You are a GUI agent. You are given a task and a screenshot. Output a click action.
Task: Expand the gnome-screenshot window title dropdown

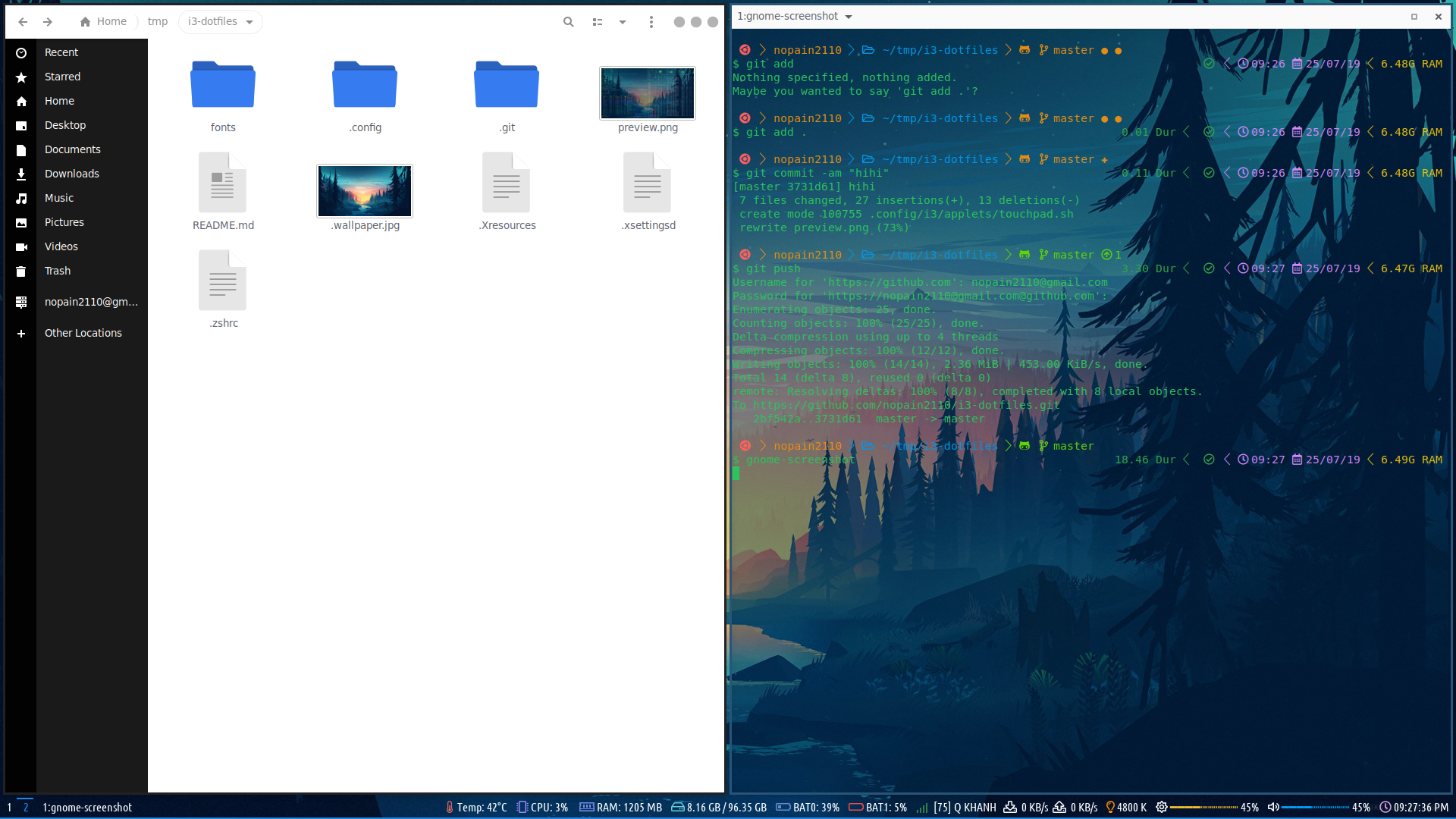(851, 15)
